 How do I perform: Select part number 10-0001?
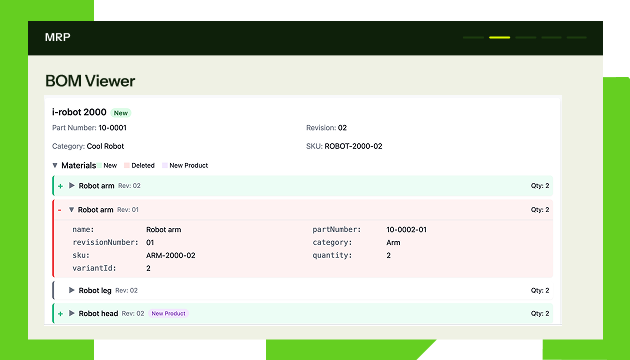point(112,128)
